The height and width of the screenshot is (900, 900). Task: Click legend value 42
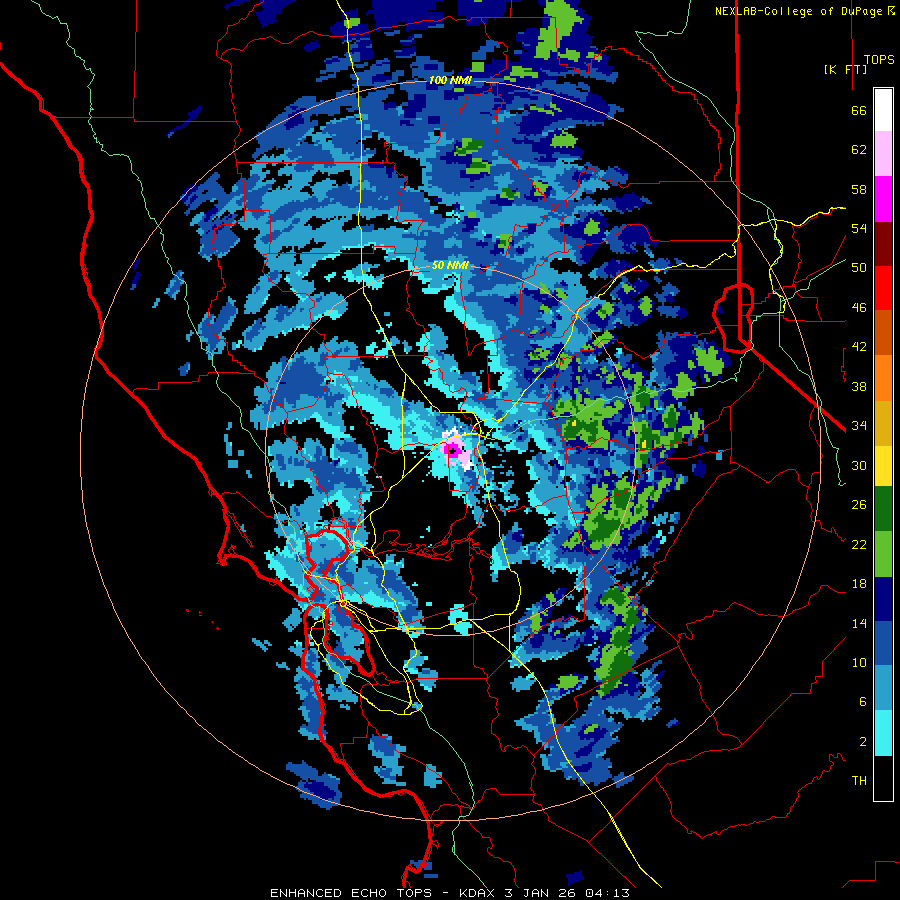click(x=859, y=347)
